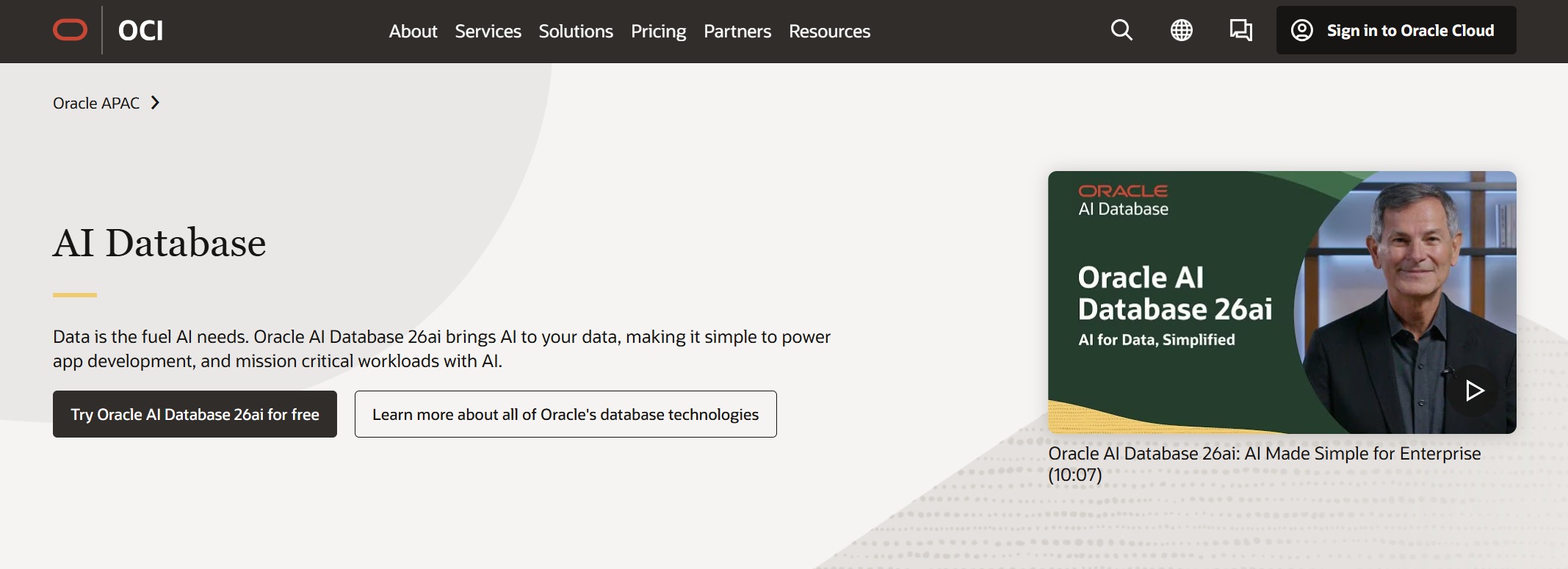
Task: Open the Solutions menu
Action: pyautogui.click(x=576, y=32)
